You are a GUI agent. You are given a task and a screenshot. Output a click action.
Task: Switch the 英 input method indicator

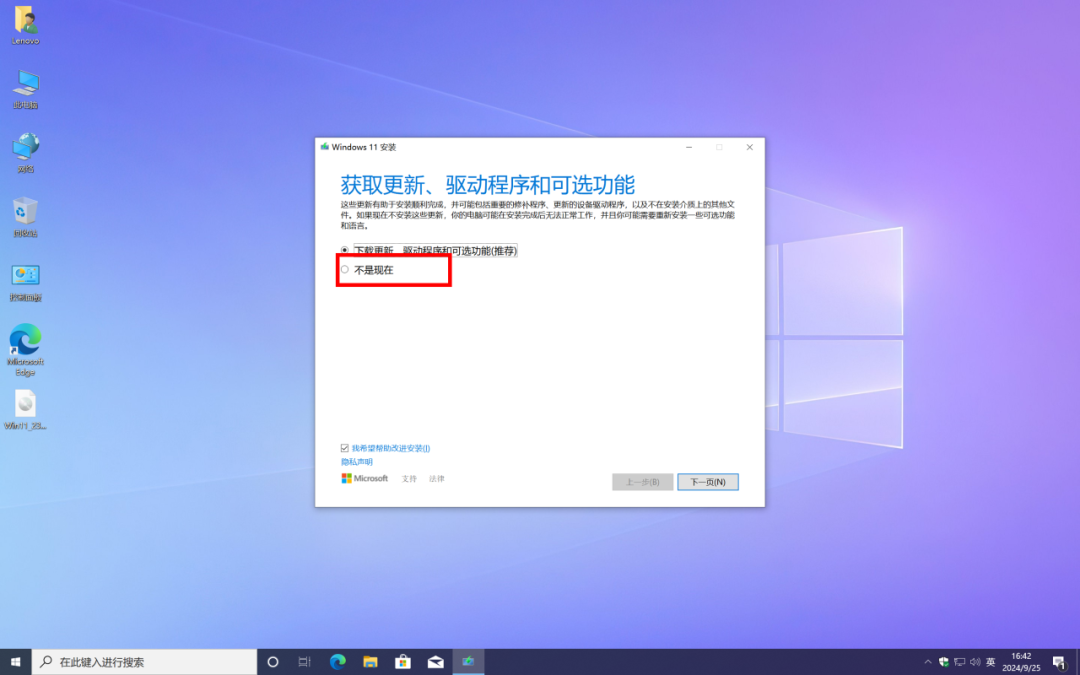pyautogui.click(x=990, y=662)
